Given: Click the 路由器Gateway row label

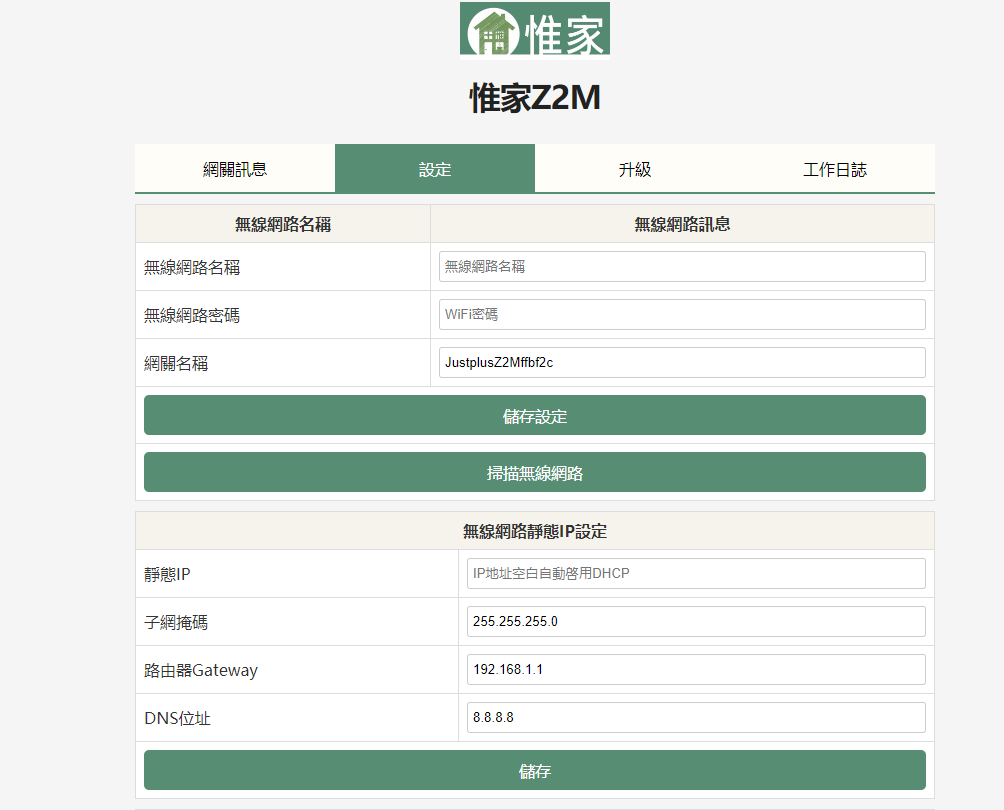Looking at the screenshot, I should (x=201, y=670).
